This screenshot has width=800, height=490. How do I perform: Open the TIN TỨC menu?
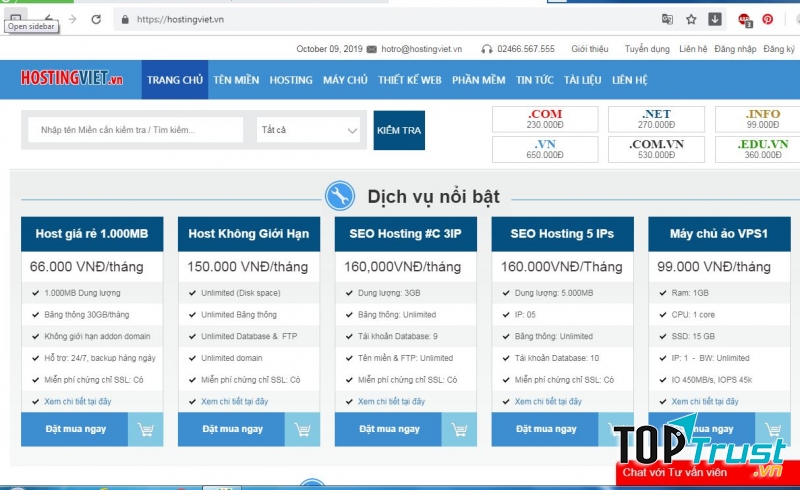pos(535,80)
